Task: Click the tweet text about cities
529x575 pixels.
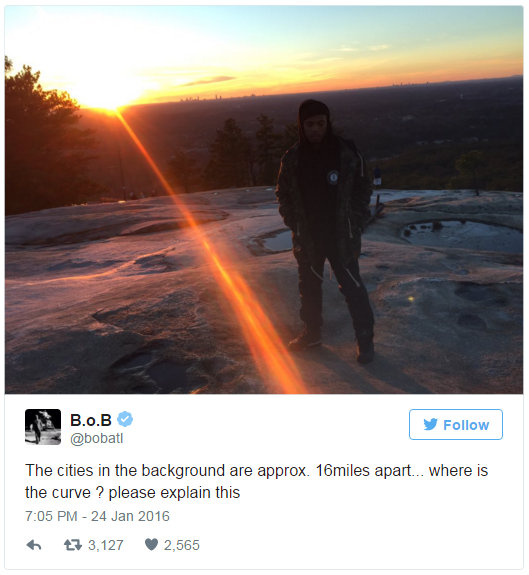Action: (257, 481)
